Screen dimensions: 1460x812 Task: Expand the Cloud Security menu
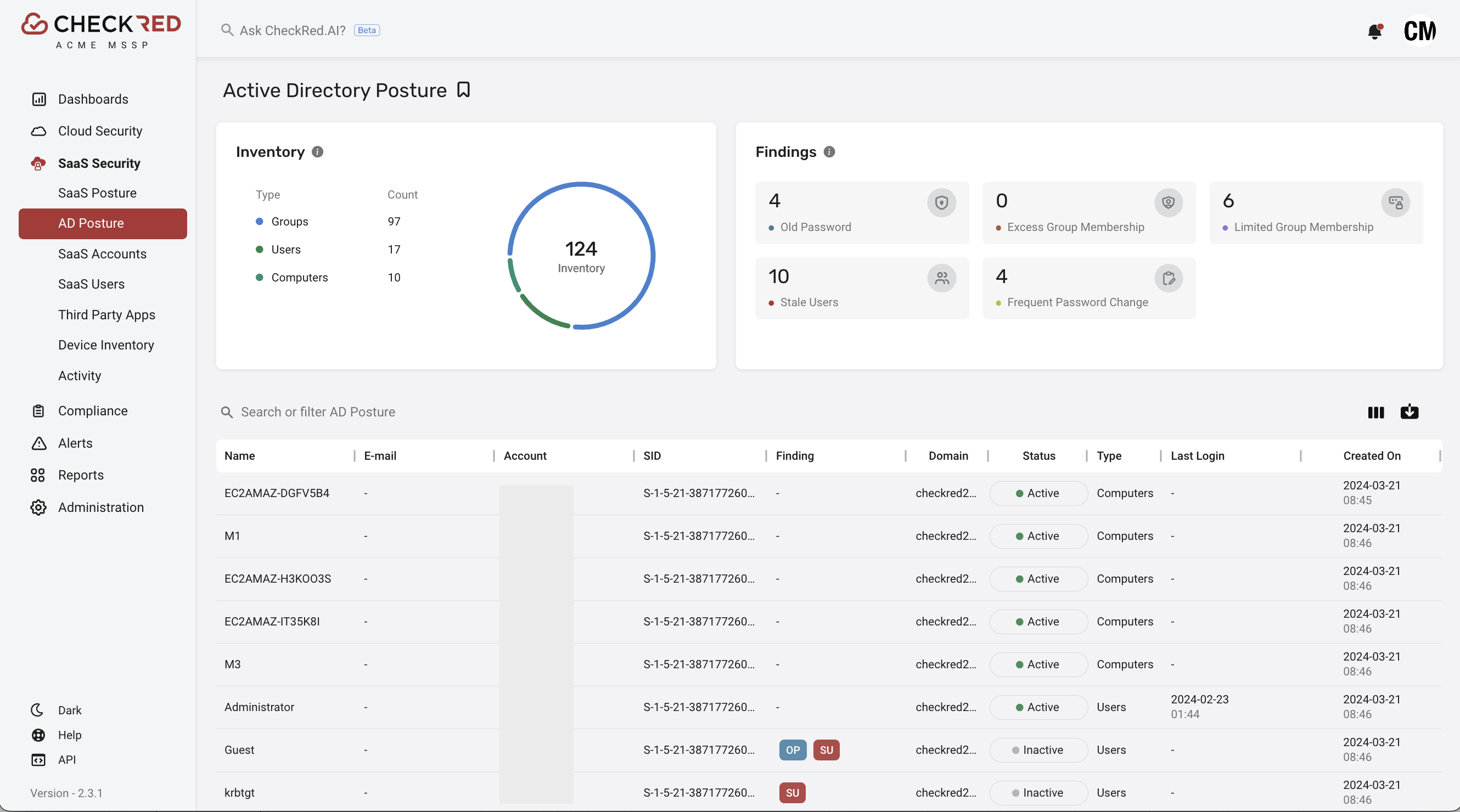coord(100,131)
